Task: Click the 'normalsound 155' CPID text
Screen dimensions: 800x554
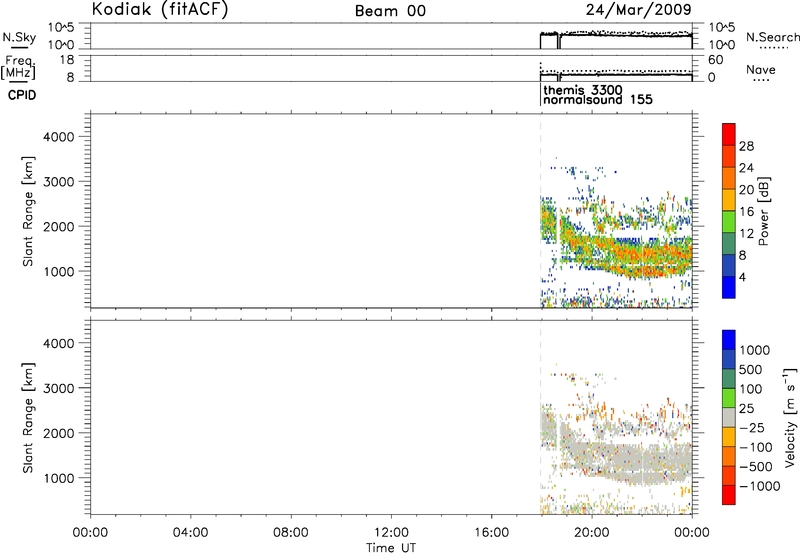Action: [597, 99]
